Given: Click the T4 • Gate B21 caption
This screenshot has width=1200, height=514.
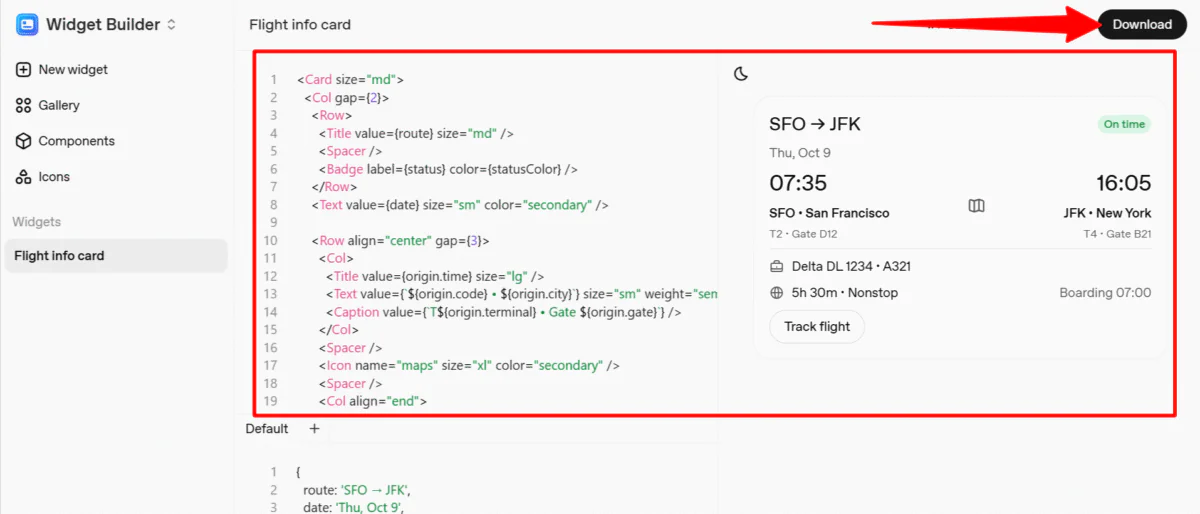Looking at the screenshot, I should click(x=1118, y=234).
